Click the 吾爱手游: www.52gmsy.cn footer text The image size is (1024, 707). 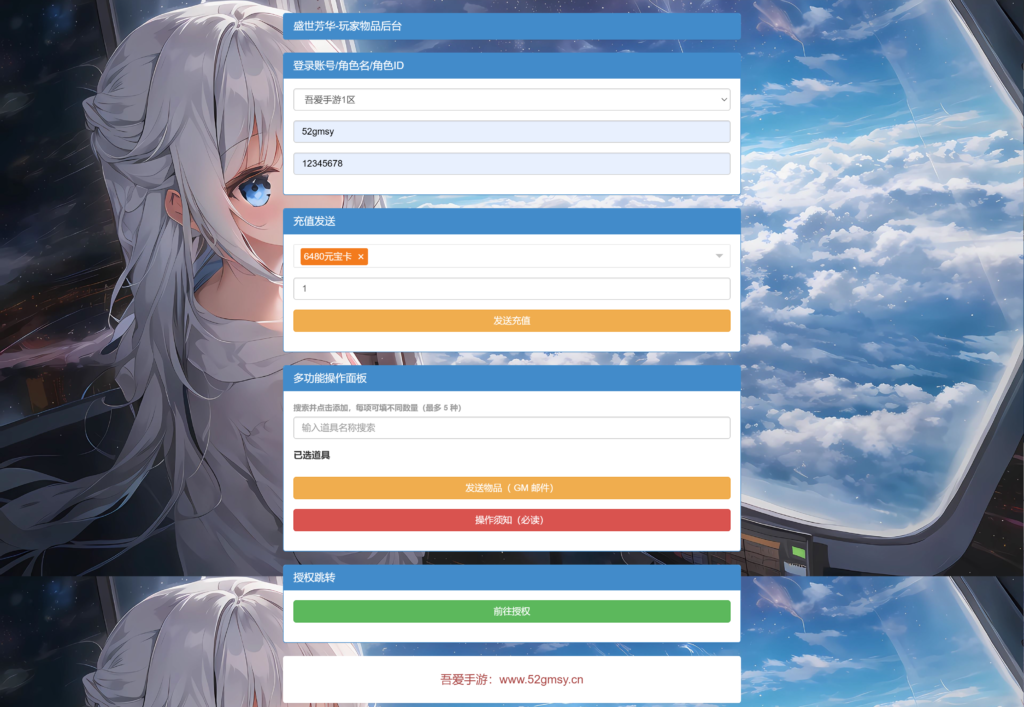511,680
